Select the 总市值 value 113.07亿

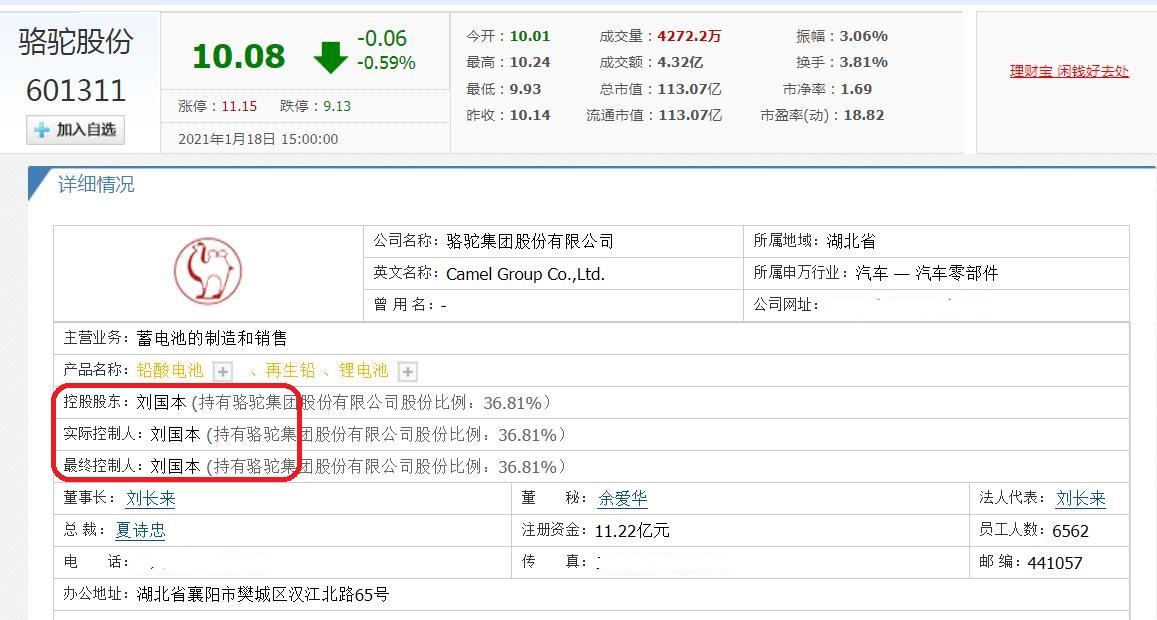coord(689,89)
